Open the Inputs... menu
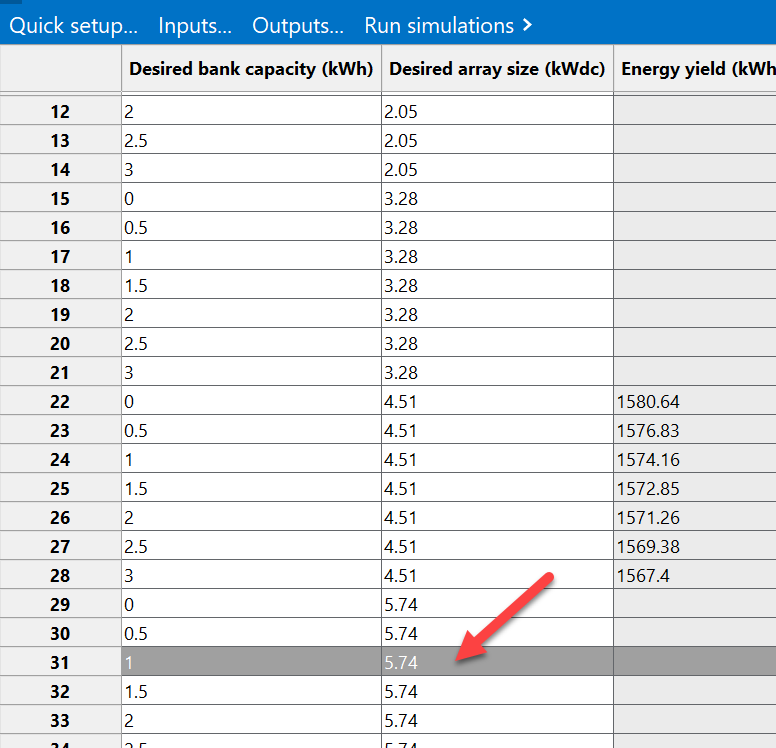Image resolution: width=776 pixels, height=748 pixels. click(195, 25)
